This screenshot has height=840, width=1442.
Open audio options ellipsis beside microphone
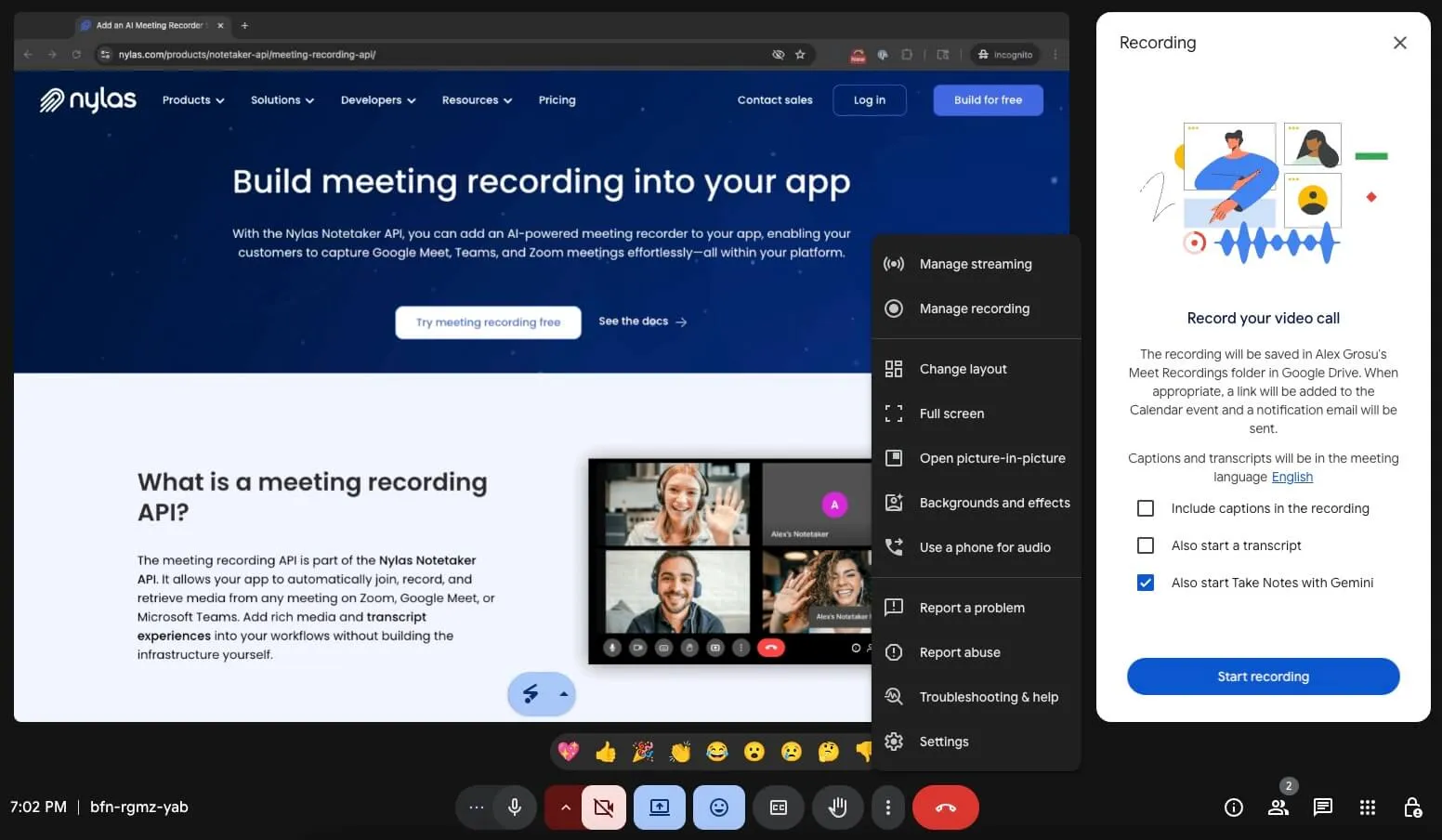pos(477,807)
